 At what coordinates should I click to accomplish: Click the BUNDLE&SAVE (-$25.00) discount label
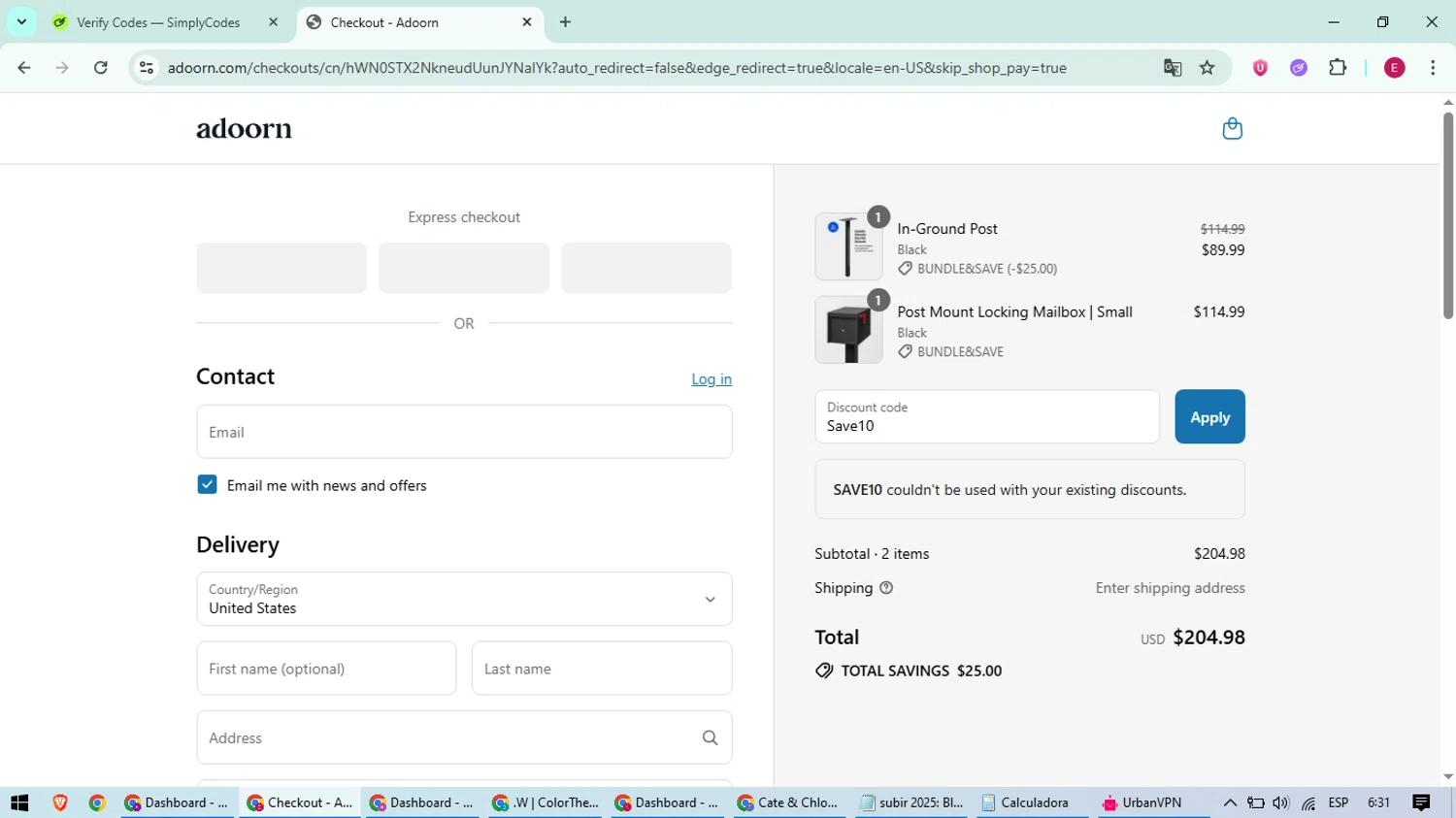(987, 269)
